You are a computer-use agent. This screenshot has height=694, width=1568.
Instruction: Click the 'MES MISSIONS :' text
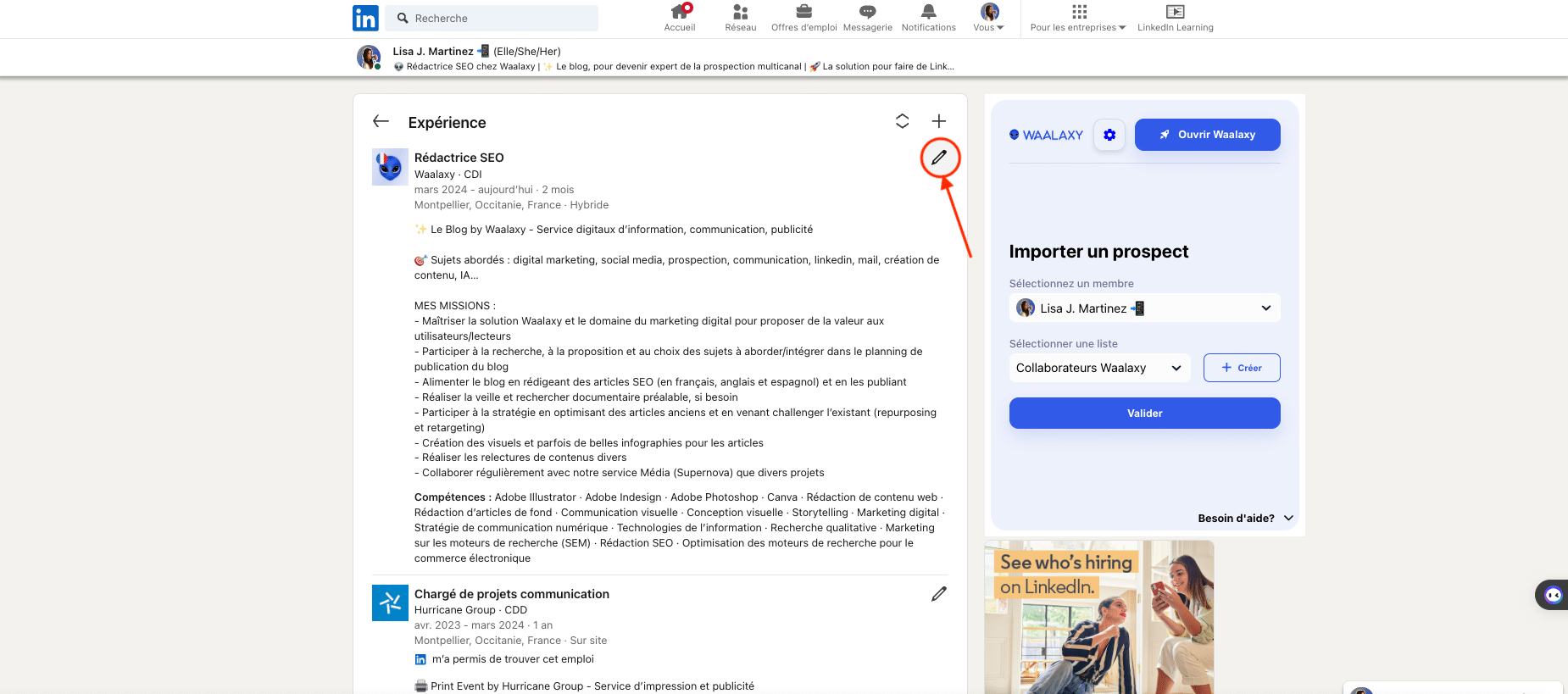click(455, 306)
